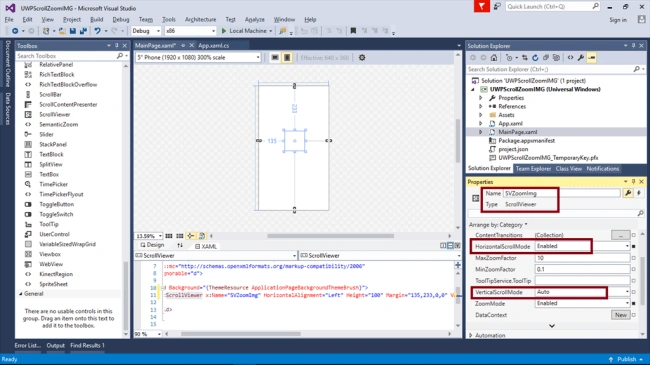650x365 pixels.
Task: Expand the Assets folder node
Action: tap(481, 115)
